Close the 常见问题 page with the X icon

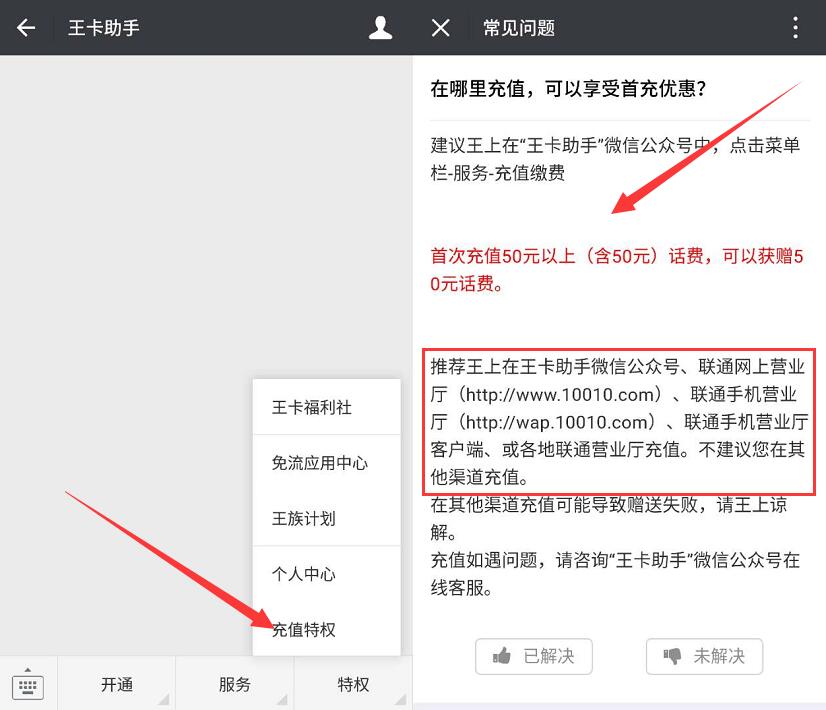[440, 27]
